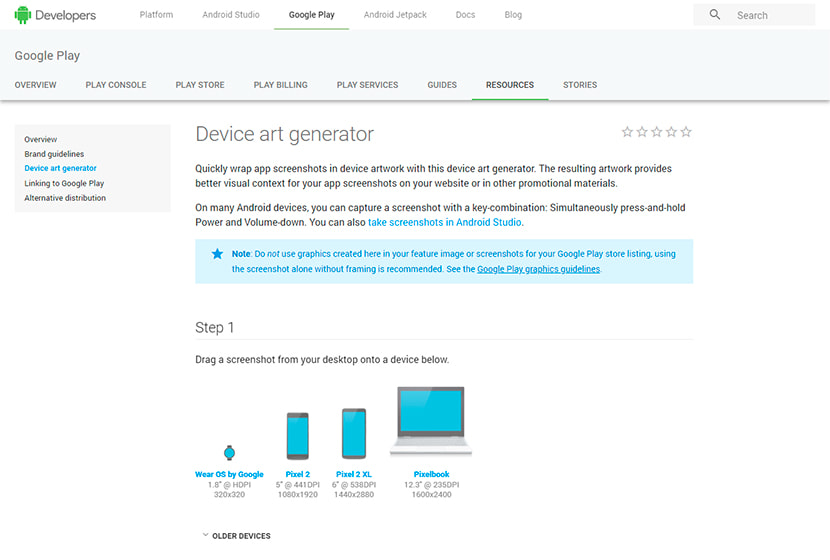Click the Android Developers logo
Screen dimensions: 830x560
[x=55, y=15]
